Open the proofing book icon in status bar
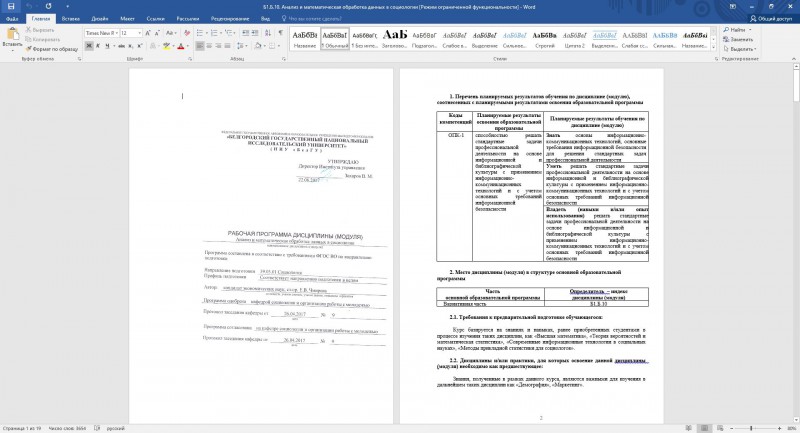Image resolution: width=800 pixels, height=433 pixels. pyautogui.click(x=97, y=428)
